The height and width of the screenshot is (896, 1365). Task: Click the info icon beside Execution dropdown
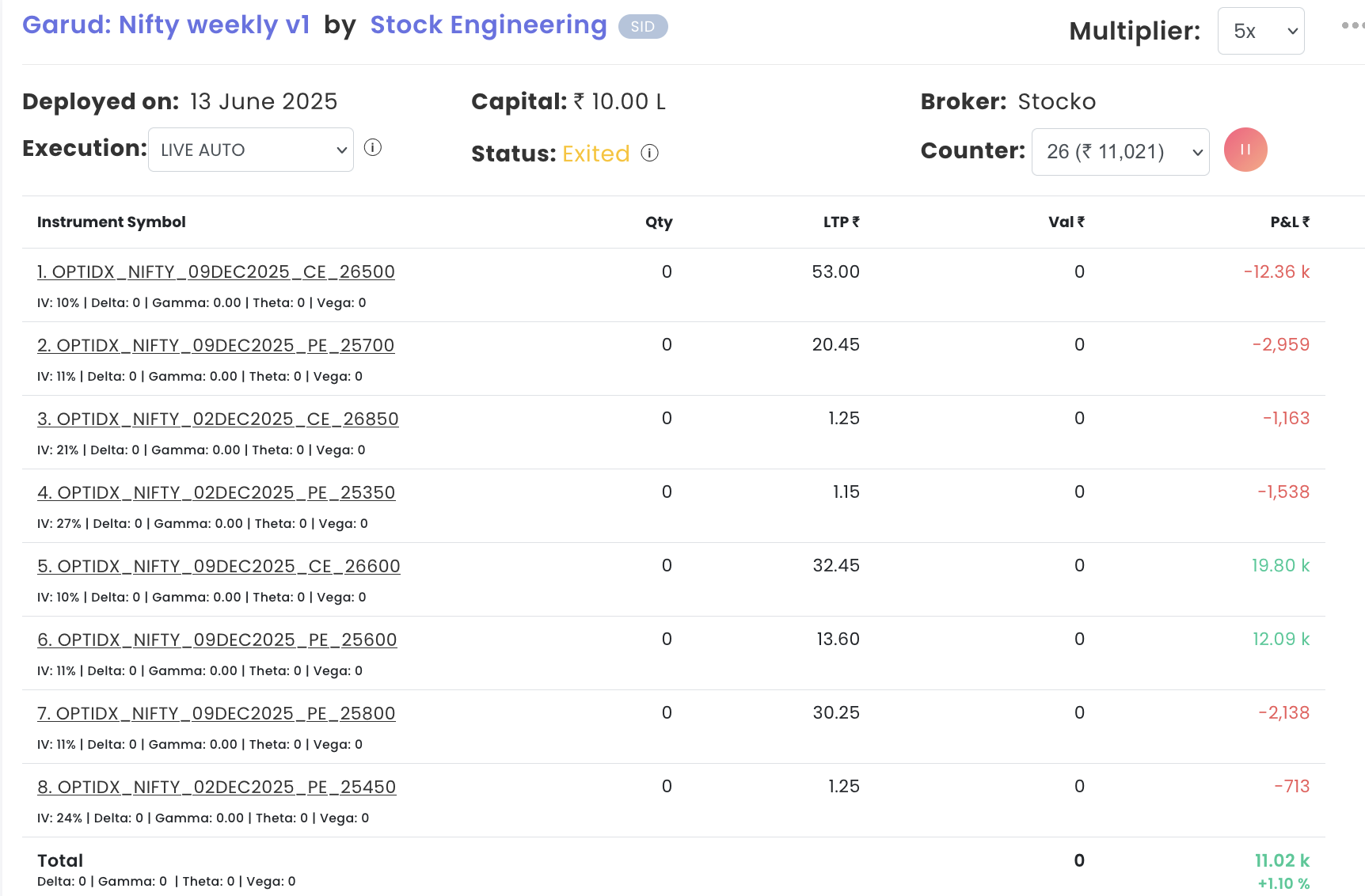click(x=372, y=148)
